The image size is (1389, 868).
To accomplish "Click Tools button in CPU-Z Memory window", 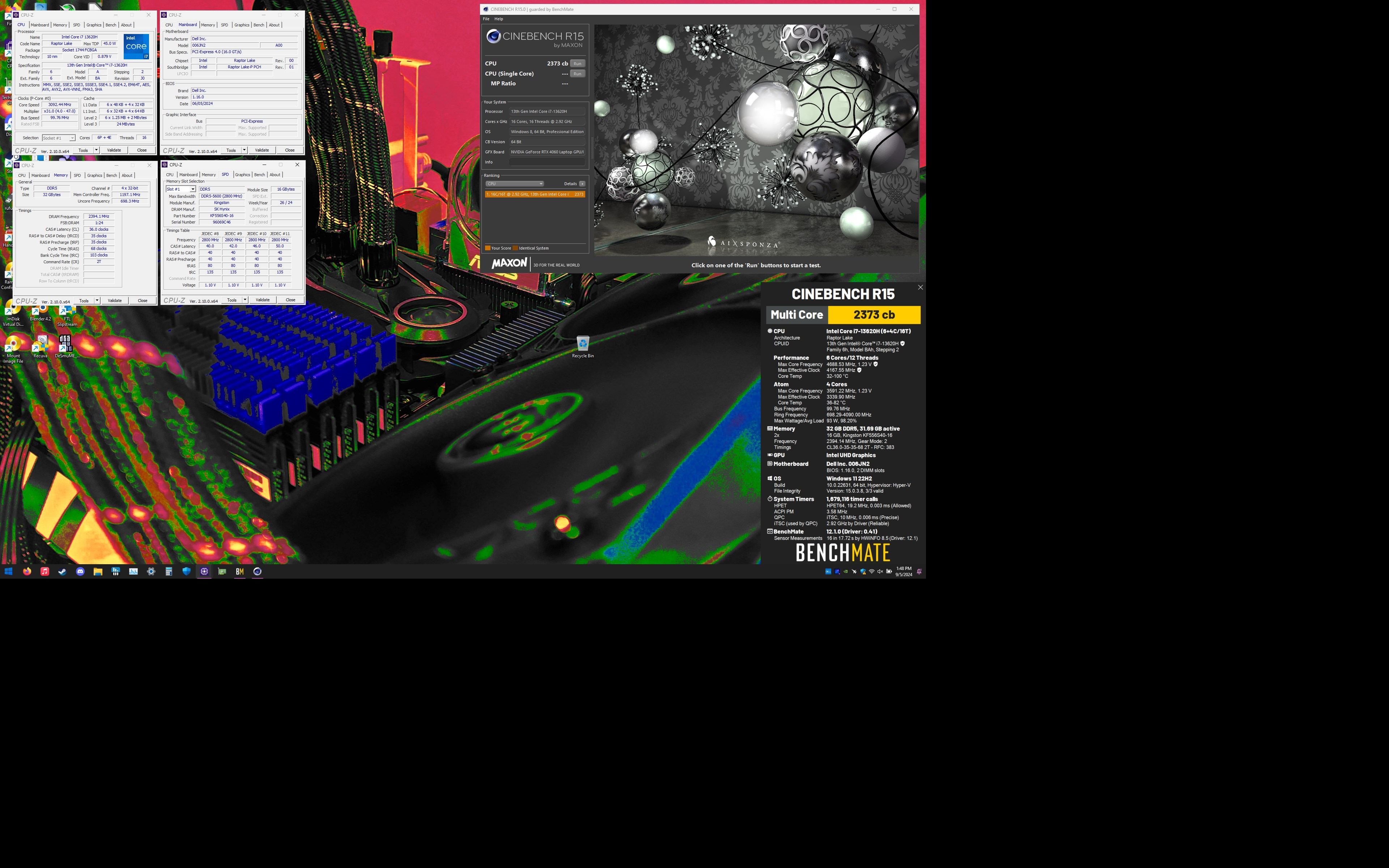I will click(x=84, y=300).
